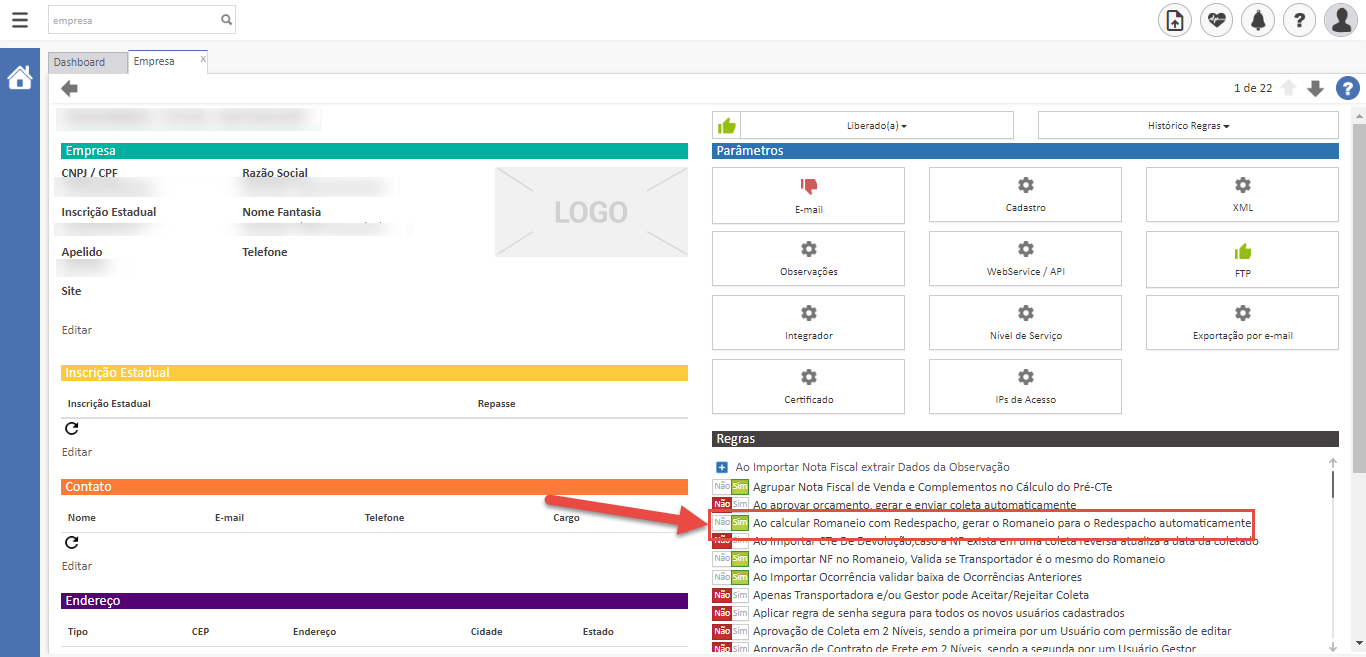Click the back arrow icon
The width and height of the screenshot is (1366, 657).
[x=69, y=89]
